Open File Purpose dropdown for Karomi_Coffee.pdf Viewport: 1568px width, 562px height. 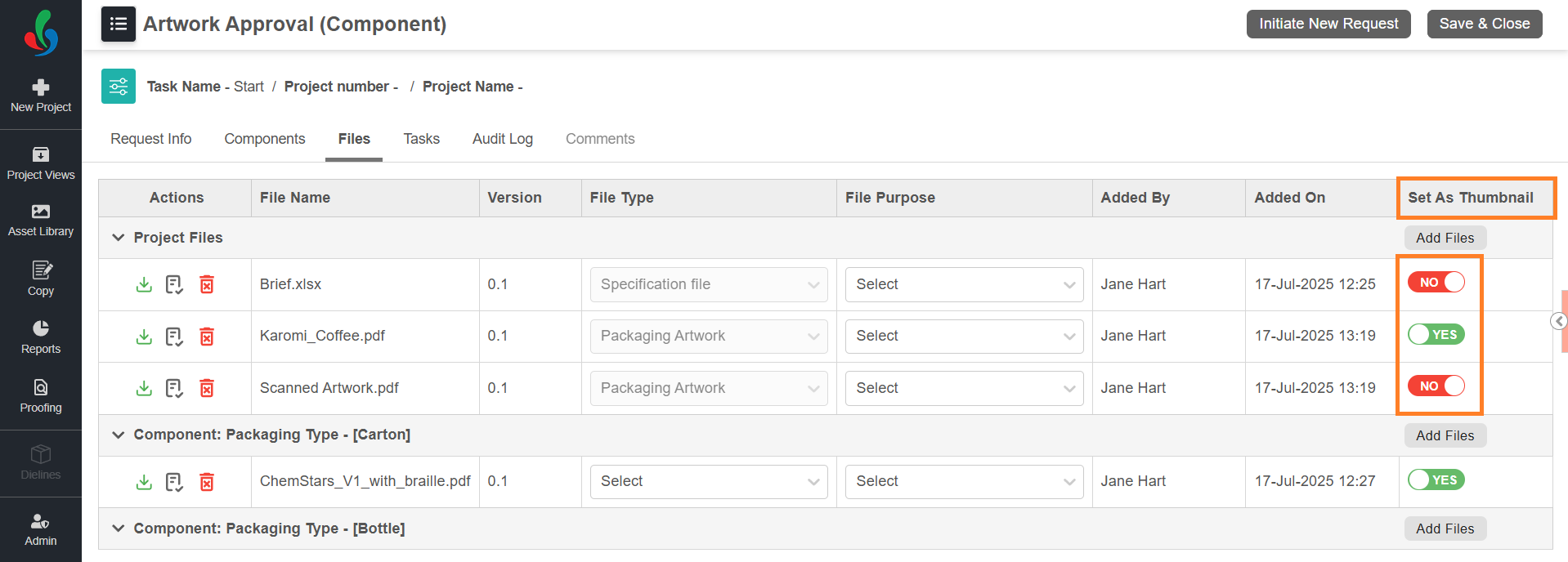click(x=965, y=336)
